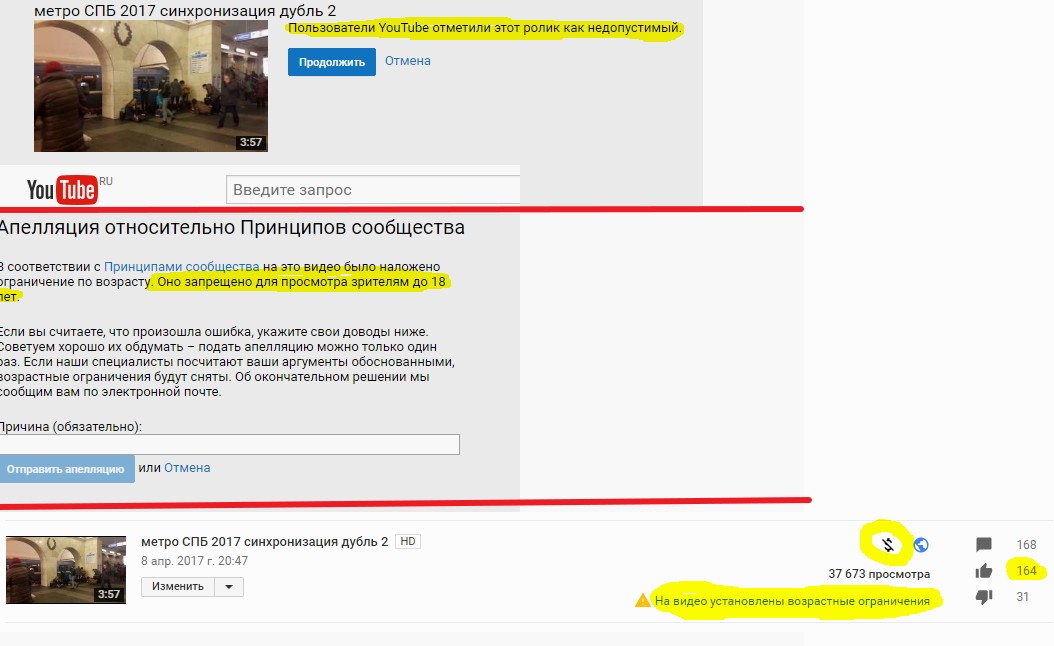This screenshot has height=646, width=1054.
Task: Expand the dropdown arrow beside Изменить
Action: click(x=229, y=587)
